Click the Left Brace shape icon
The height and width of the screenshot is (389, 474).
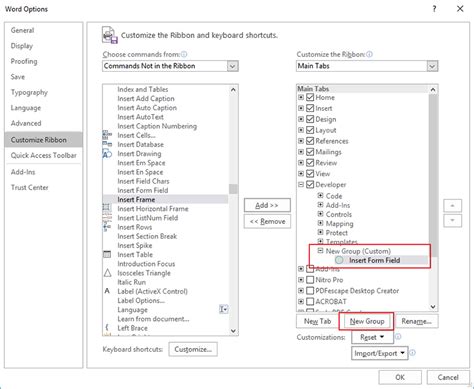[x=107, y=328]
